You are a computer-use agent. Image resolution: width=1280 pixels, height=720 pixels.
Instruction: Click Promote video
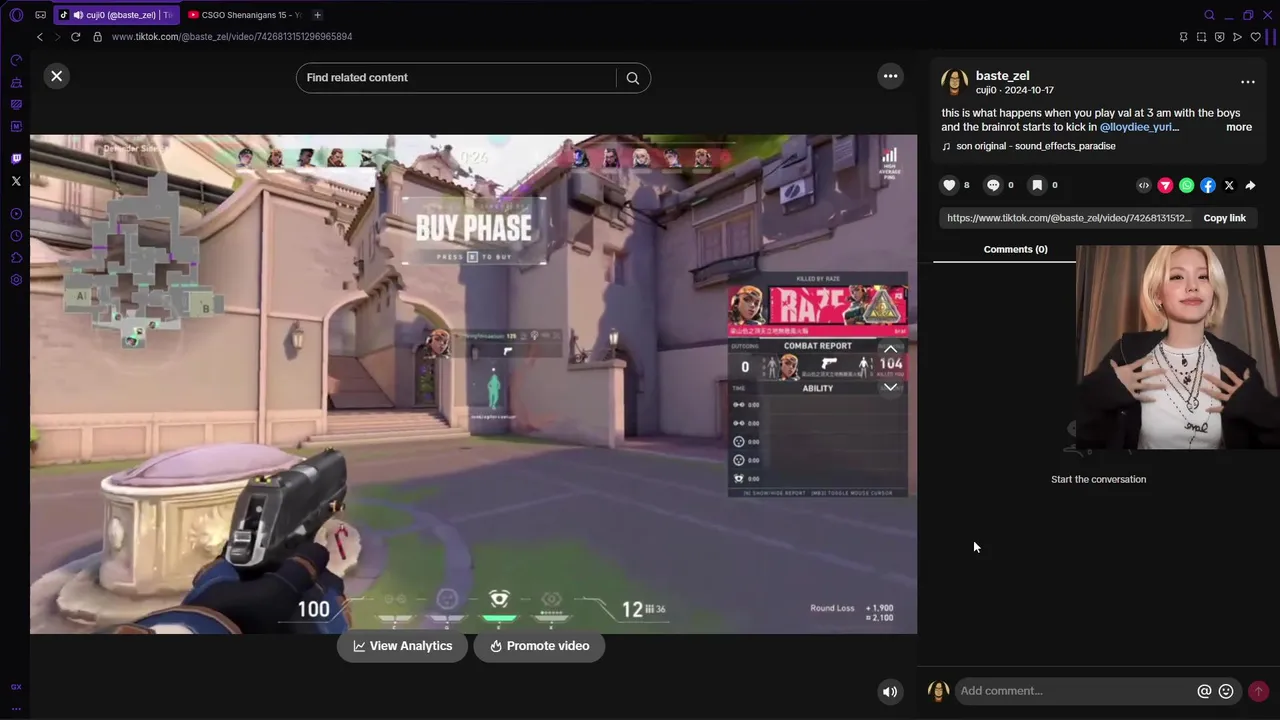[539, 646]
